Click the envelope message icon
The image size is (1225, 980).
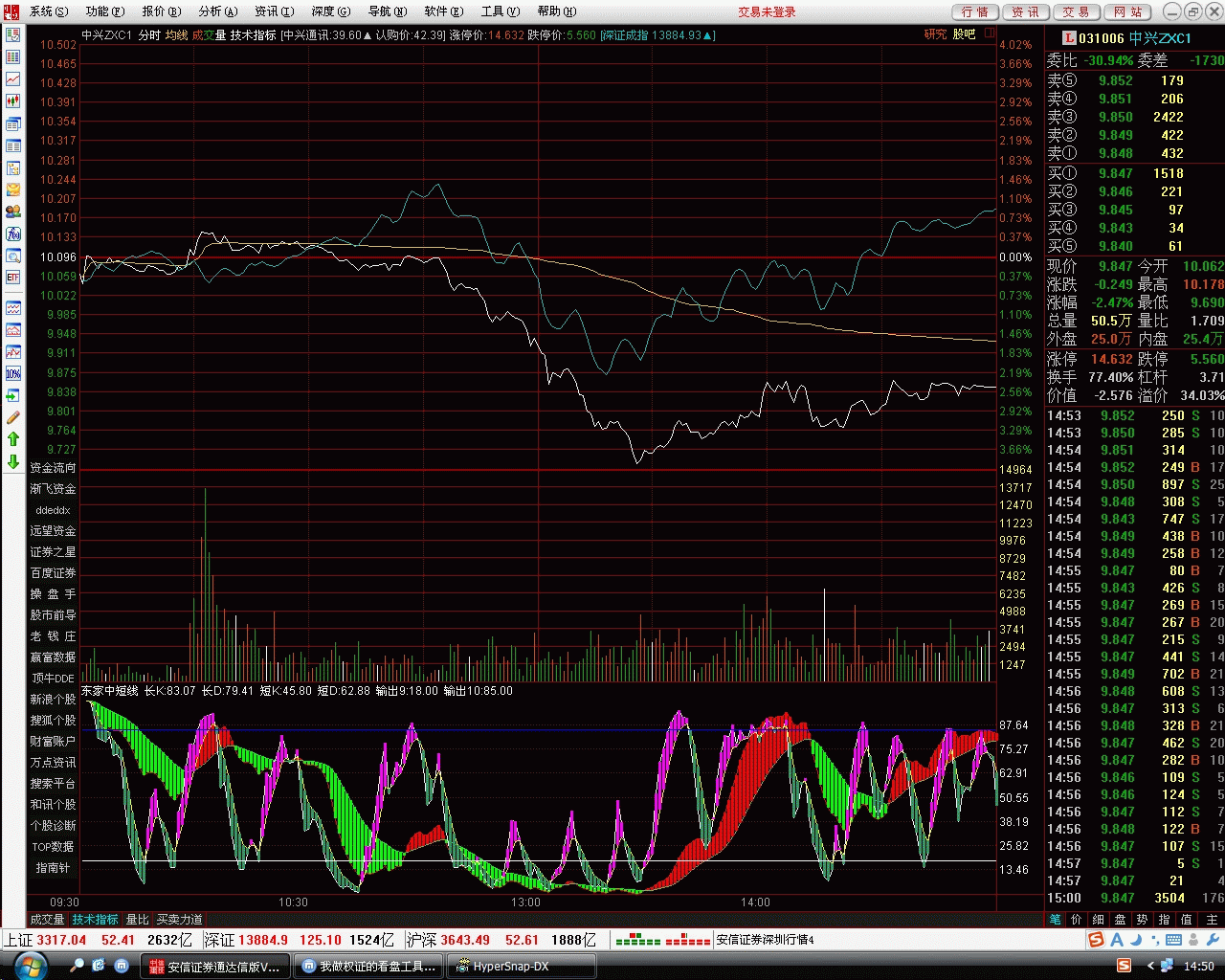[x=13, y=189]
